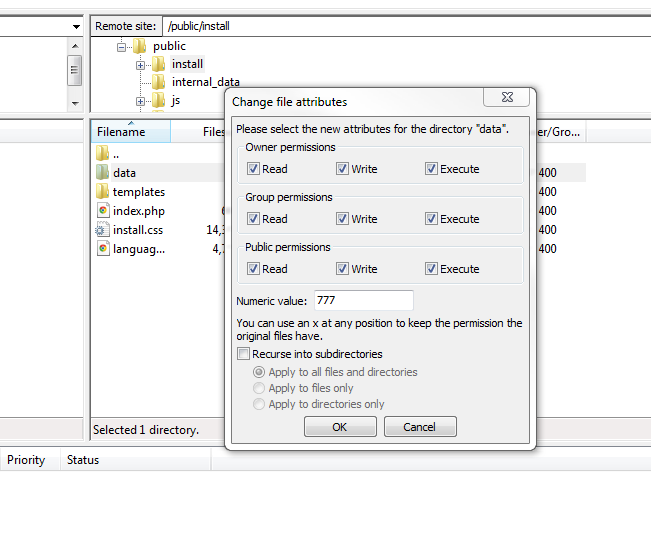The image size is (651, 548).
Task: Click the index.php file icon
Action: pyautogui.click(x=102, y=211)
